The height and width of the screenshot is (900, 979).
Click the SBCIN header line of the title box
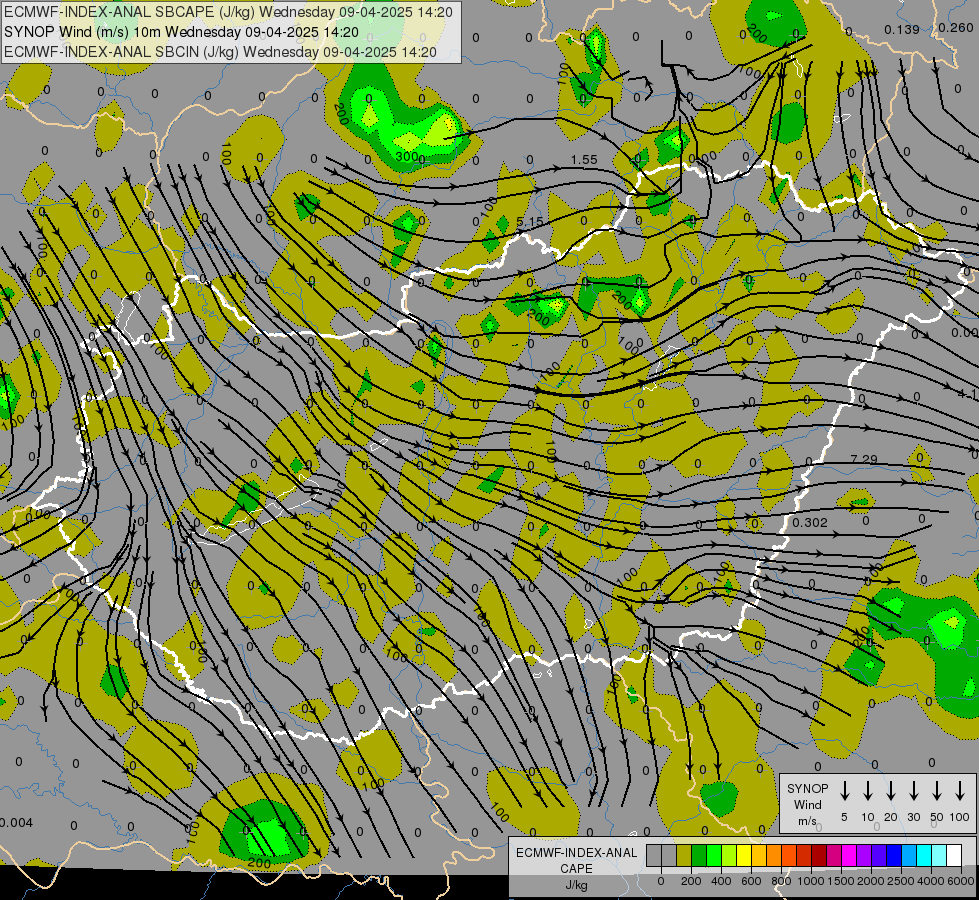[x=220, y=52]
